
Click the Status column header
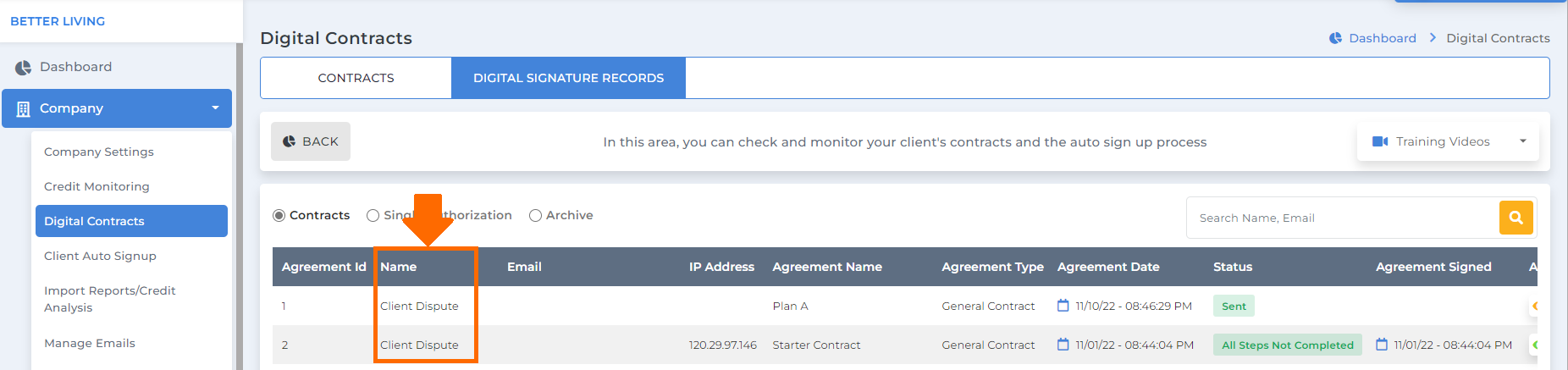pos(1233,267)
